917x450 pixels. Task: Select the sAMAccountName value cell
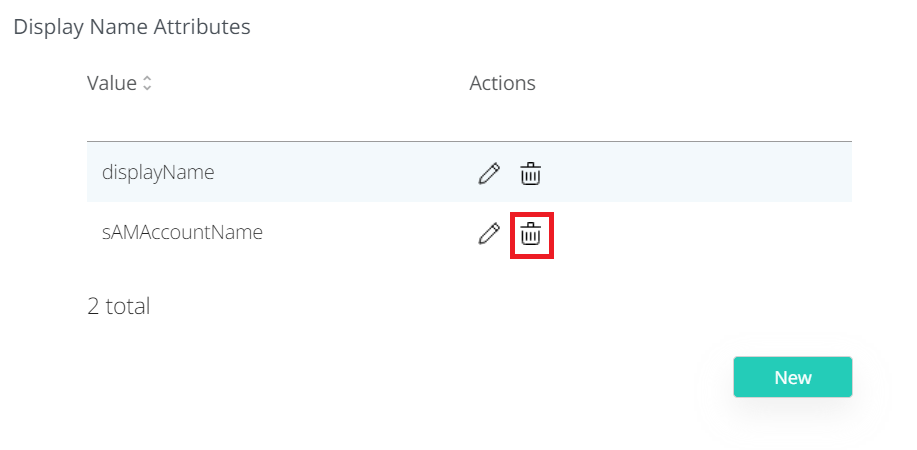pyautogui.click(x=182, y=232)
